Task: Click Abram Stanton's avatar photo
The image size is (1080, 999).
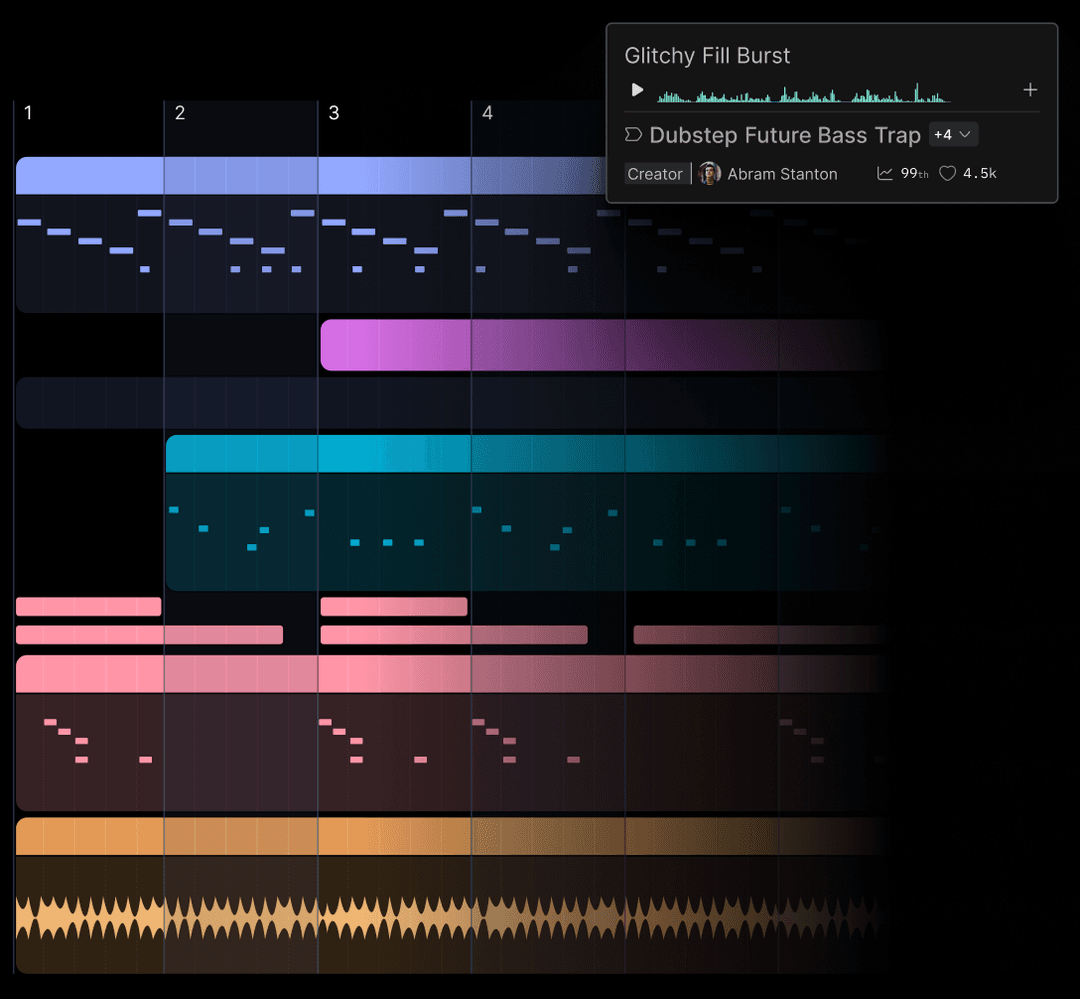Action: tap(710, 173)
